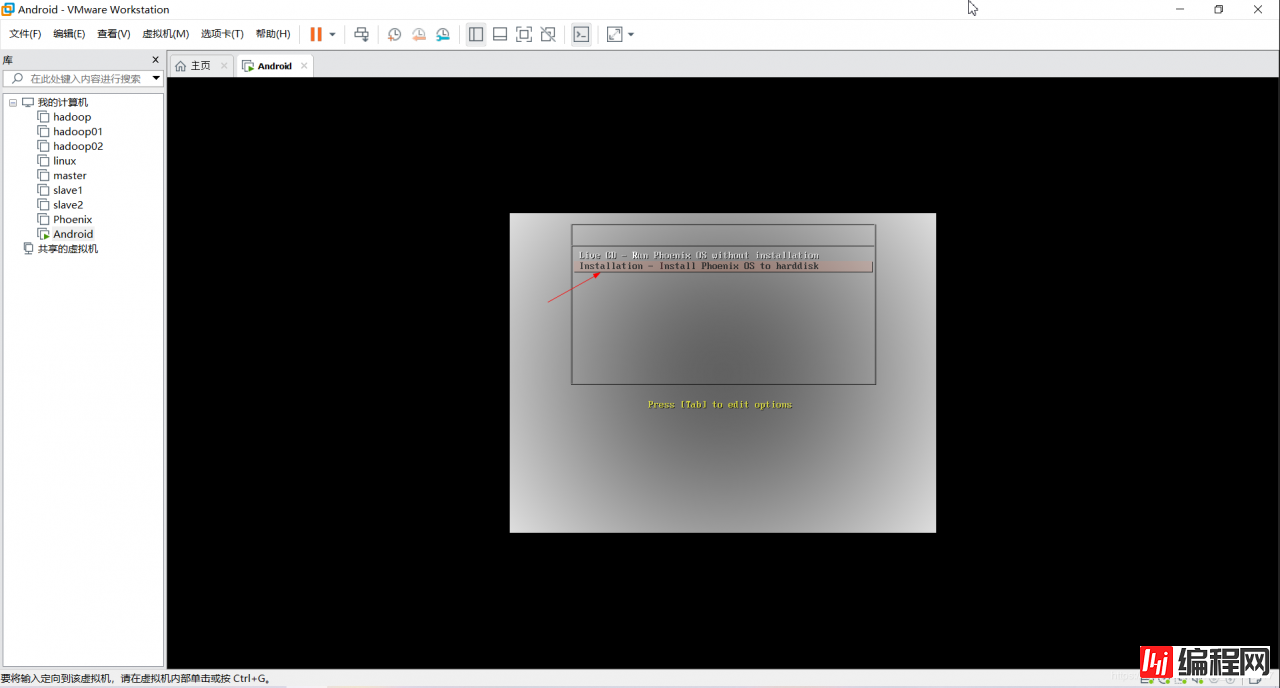1280x688 pixels.
Task: Click the running Android VM icon in tree
Action: click(43, 234)
